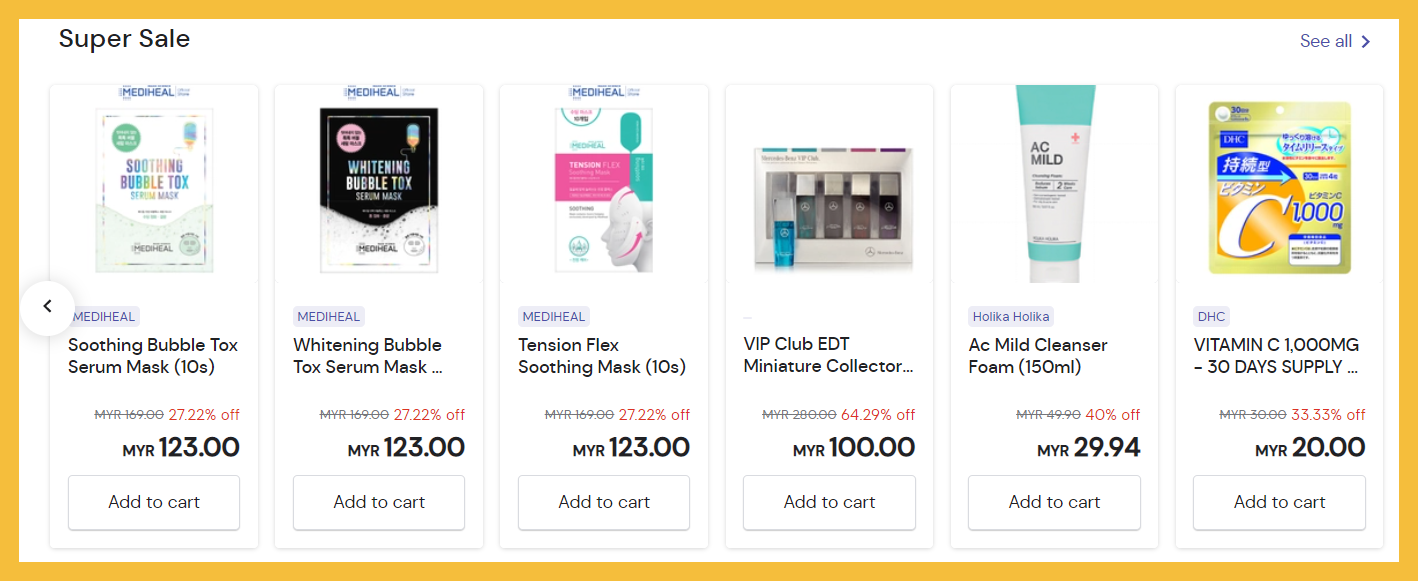Open Whitening Bubble Tox mask image
1418x581 pixels.
[x=379, y=185]
